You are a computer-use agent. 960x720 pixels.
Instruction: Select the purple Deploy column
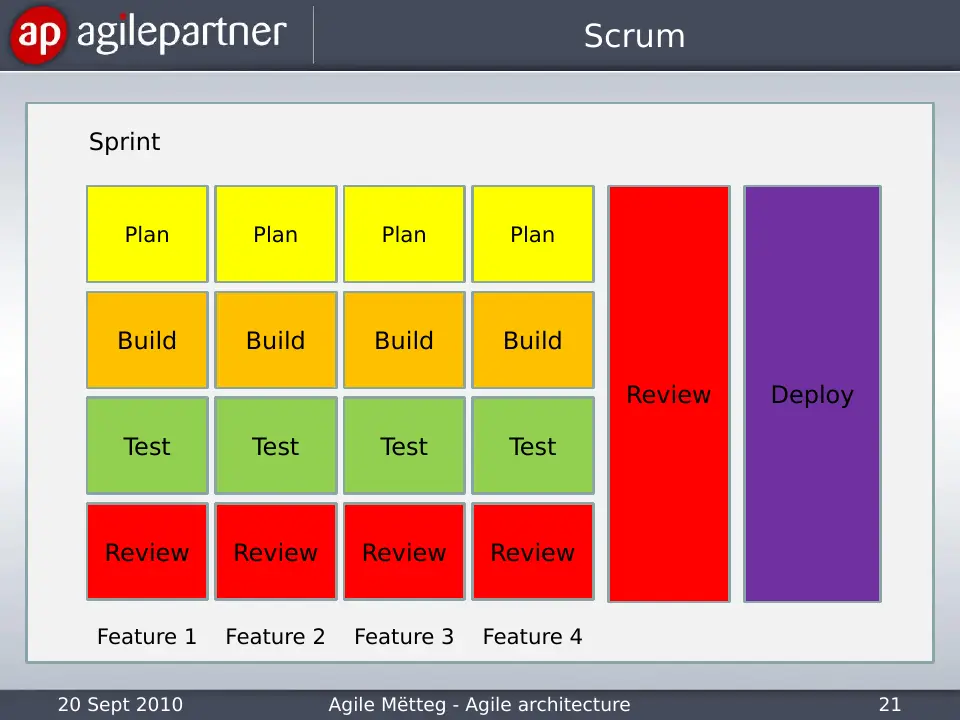pyautogui.click(x=812, y=394)
